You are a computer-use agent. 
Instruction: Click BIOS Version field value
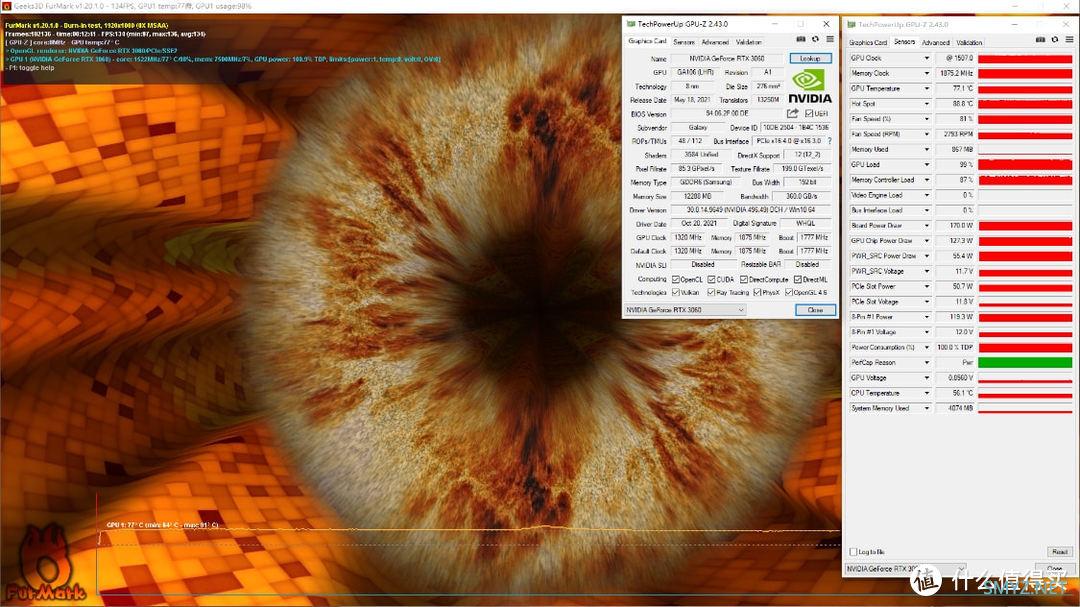[727, 114]
